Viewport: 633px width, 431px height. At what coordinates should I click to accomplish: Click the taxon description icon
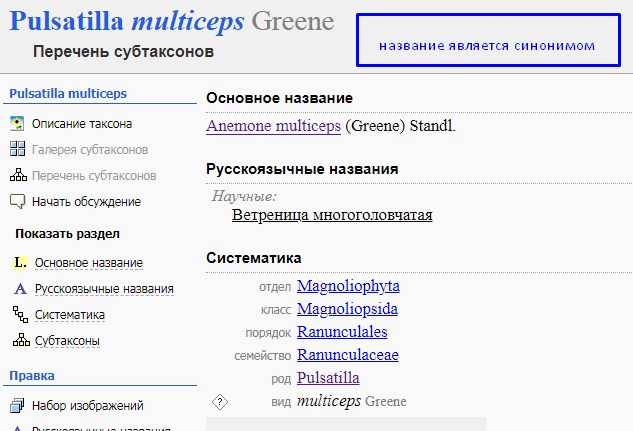tap(17, 124)
